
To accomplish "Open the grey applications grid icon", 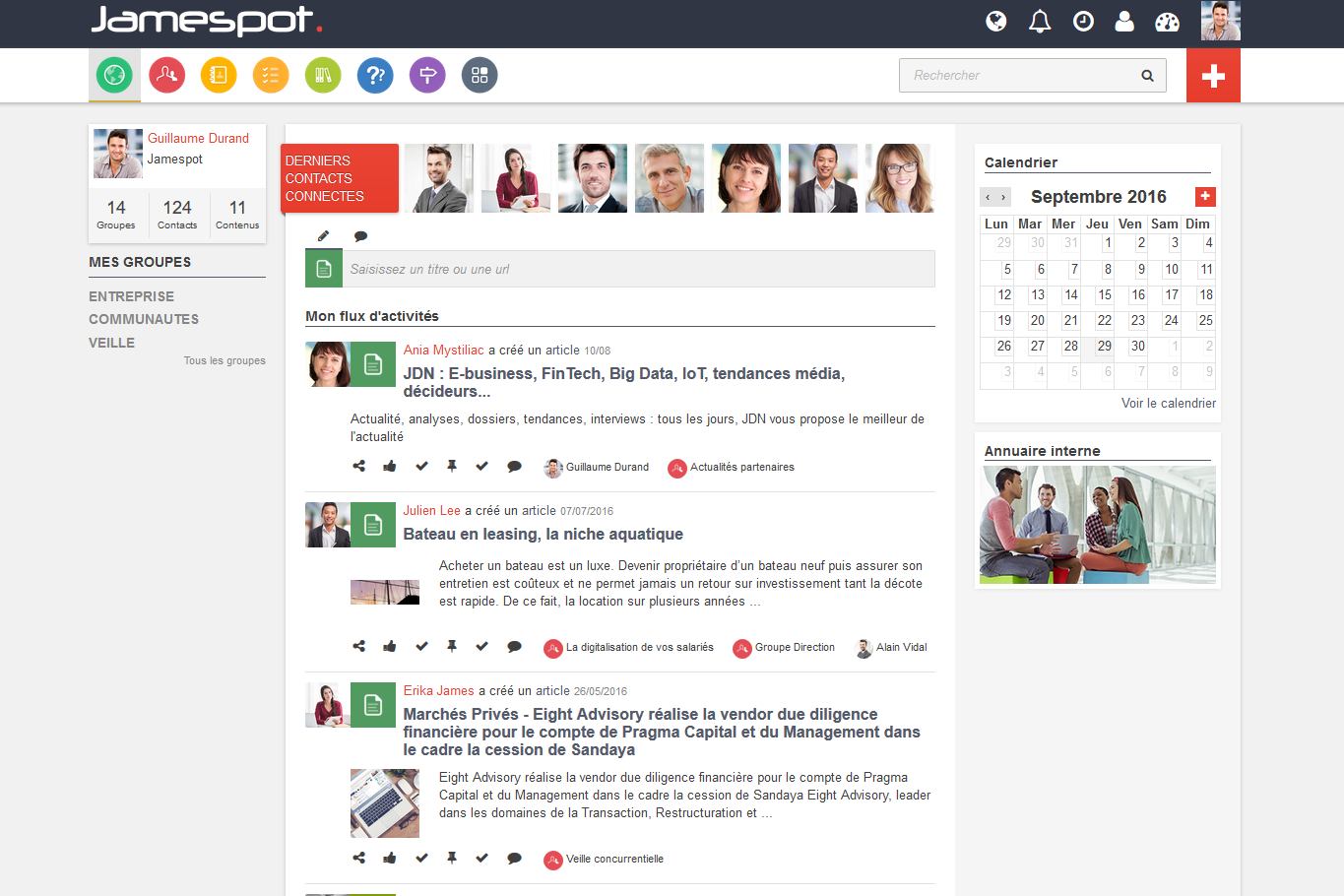I will (480, 75).
